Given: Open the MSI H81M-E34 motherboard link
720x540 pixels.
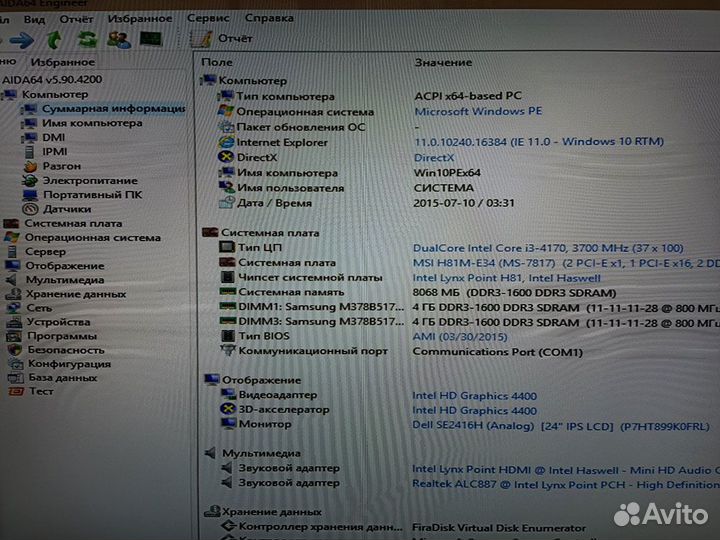Looking at the screenshot, I should (x=566, y=263).
